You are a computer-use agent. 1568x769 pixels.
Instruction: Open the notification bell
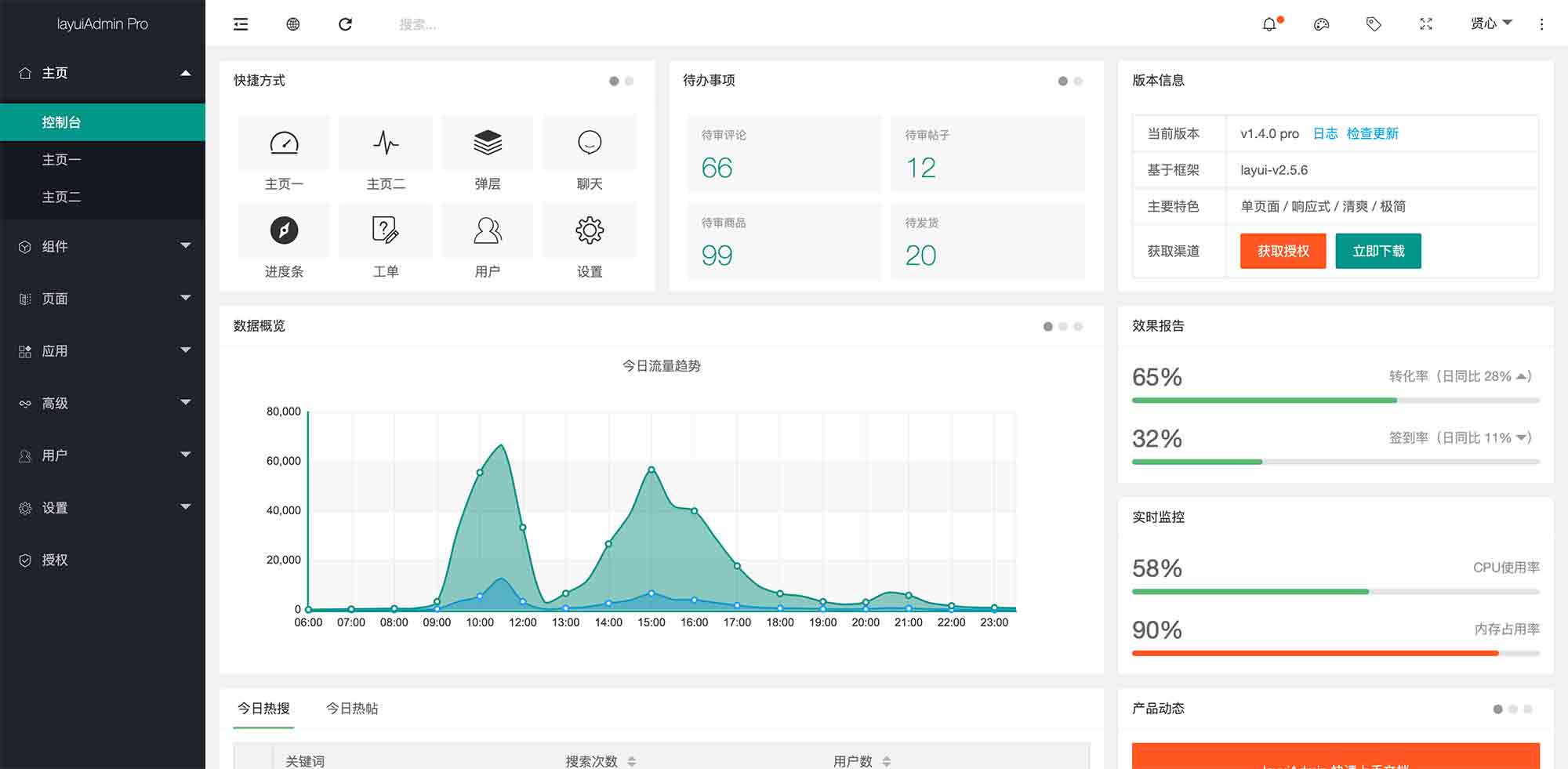pos(1269,24)
